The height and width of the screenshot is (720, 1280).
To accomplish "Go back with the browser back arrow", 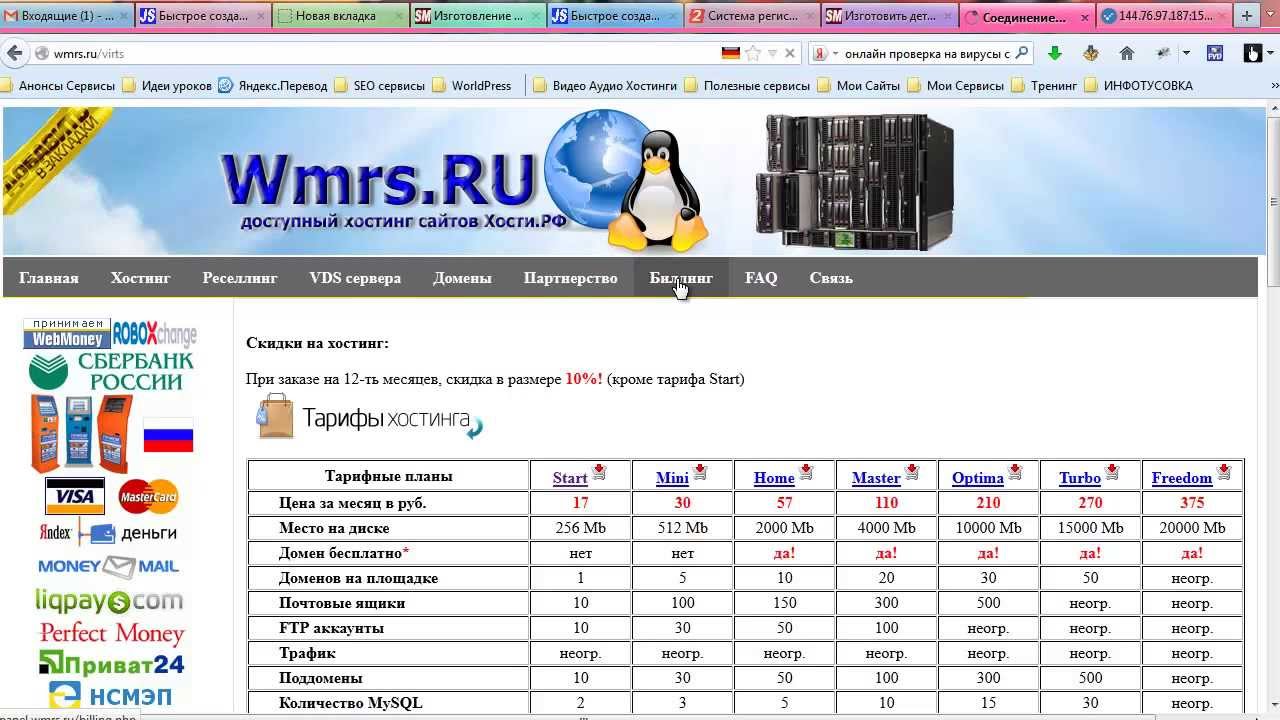I will pos(15,53).
